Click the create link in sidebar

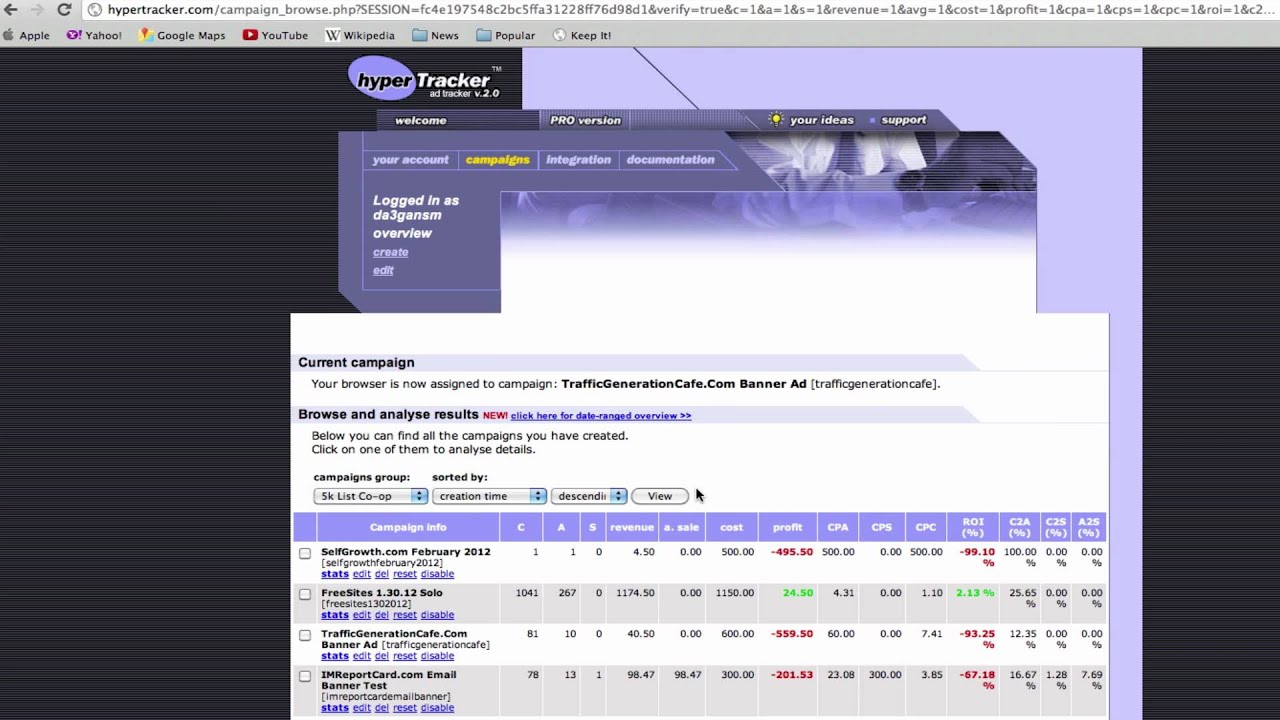click(x=390, y=252)
